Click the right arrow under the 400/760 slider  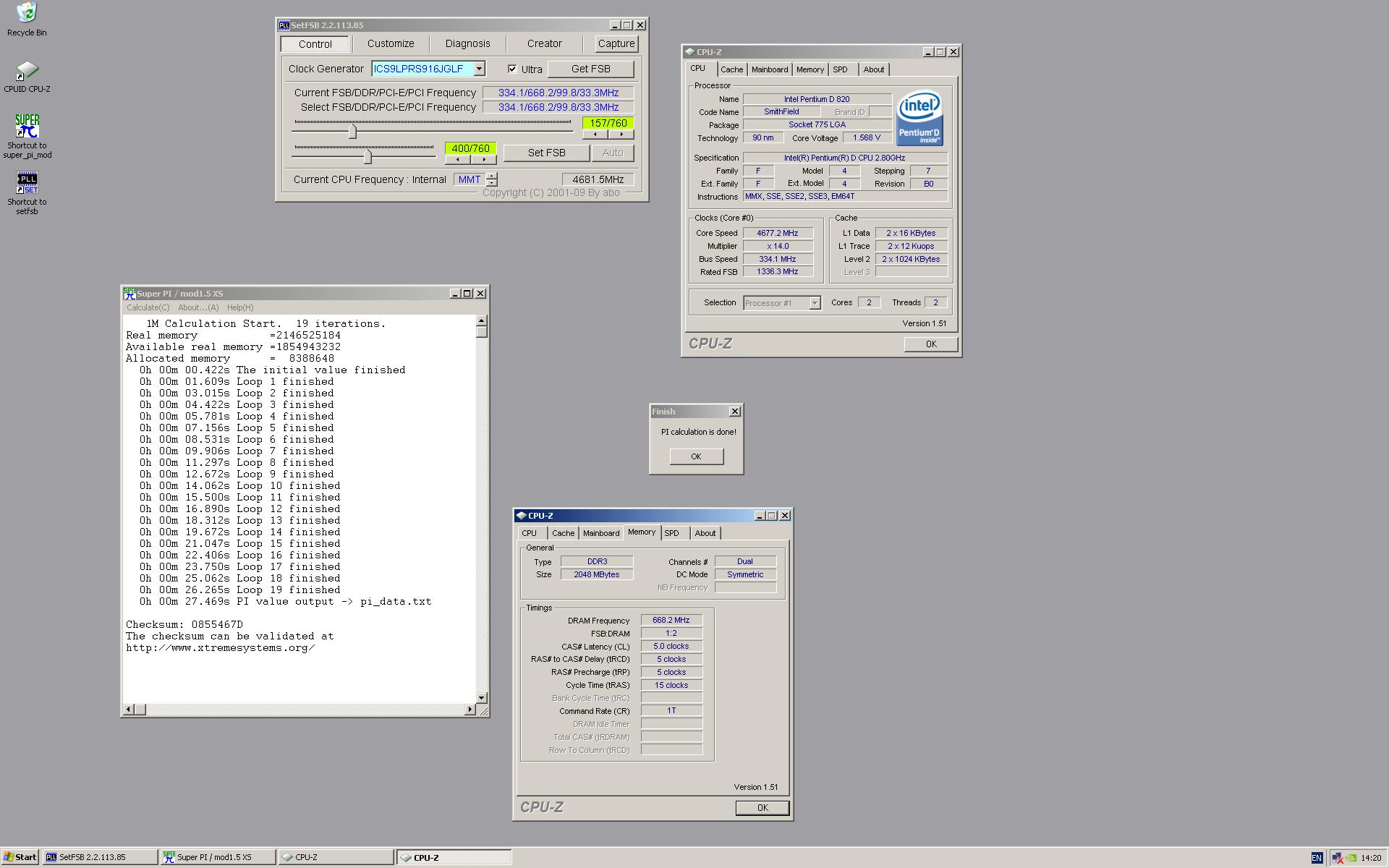pyautogui.click(x=483, y=160)
